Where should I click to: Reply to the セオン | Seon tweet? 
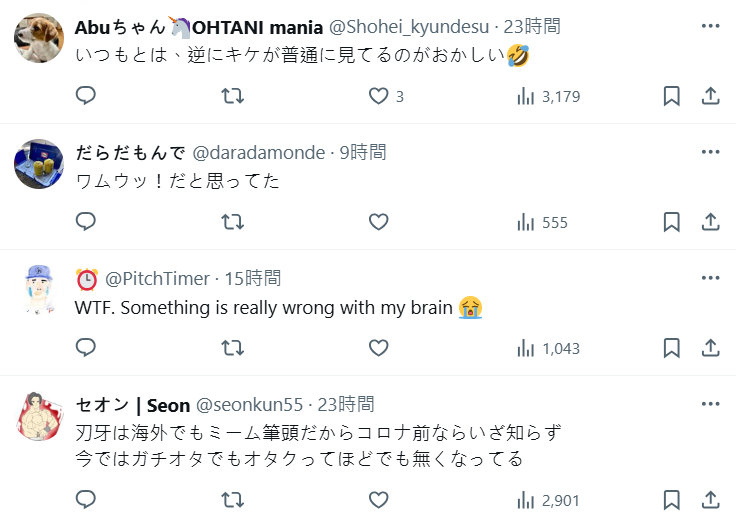[x=86, y=500]
